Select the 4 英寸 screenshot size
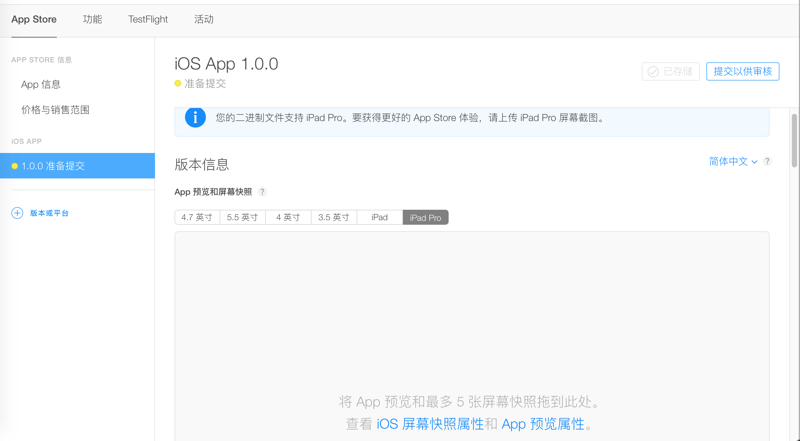Viewport: 800px width, 441px height. [x=288, y=217]
